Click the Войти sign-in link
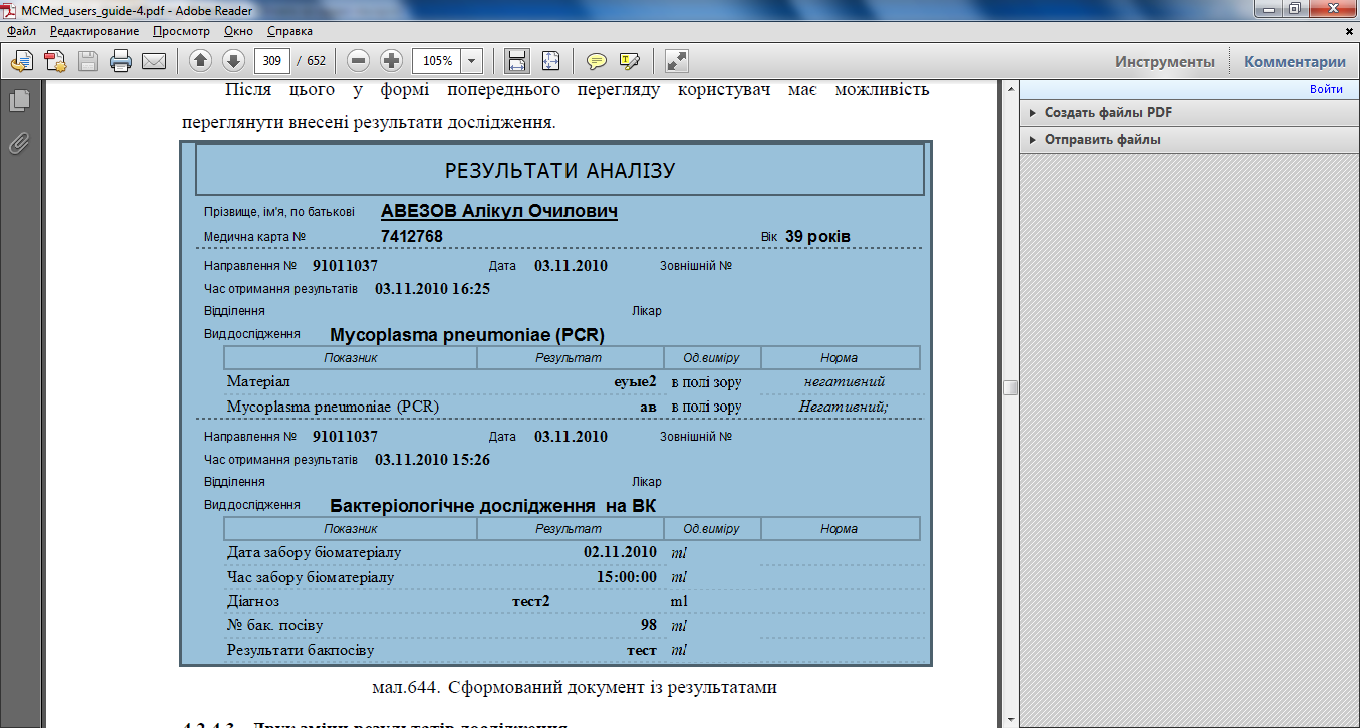 click(x=1326, y=89)
